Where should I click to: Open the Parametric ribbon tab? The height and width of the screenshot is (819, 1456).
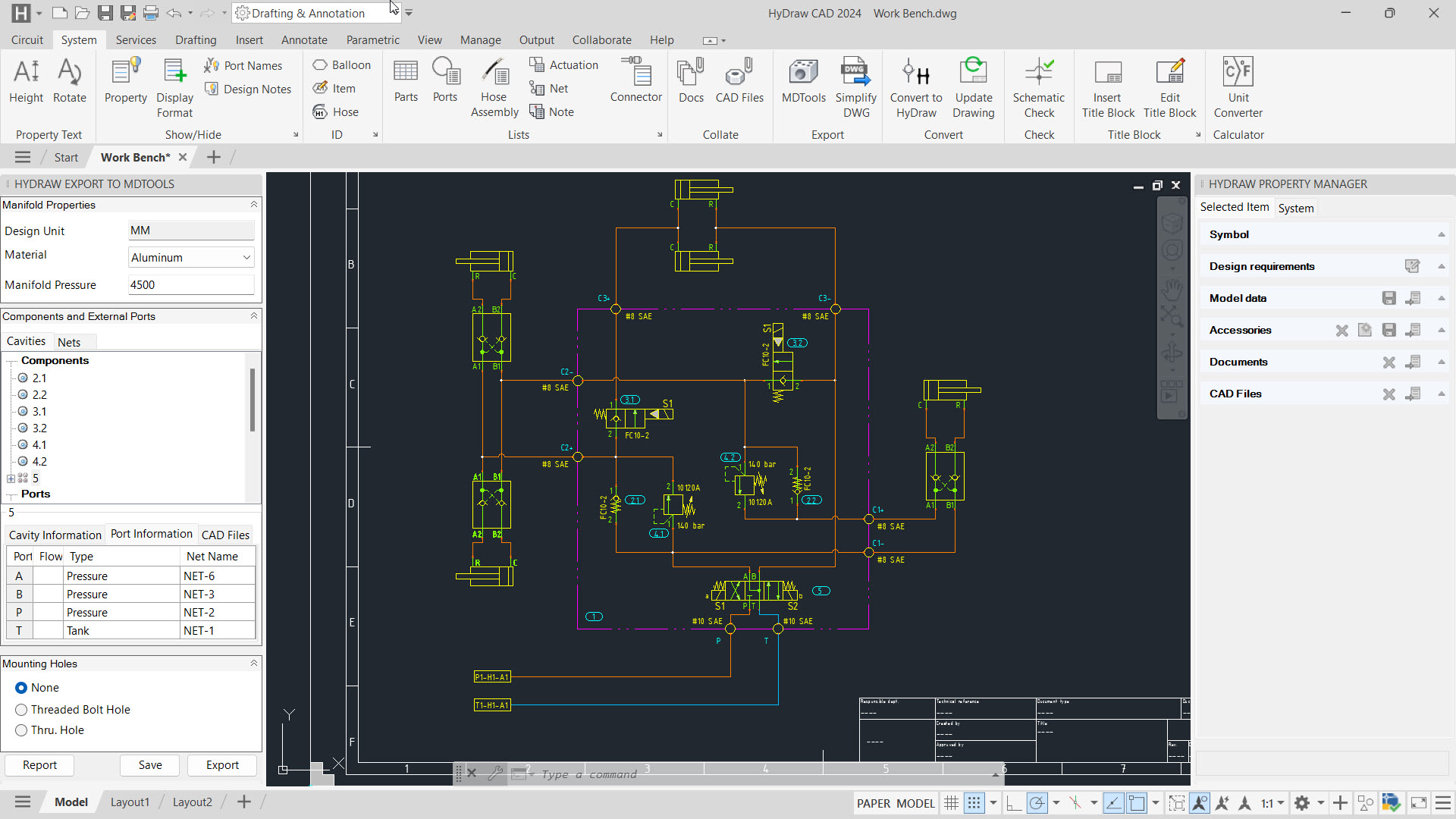click(372, 40)
